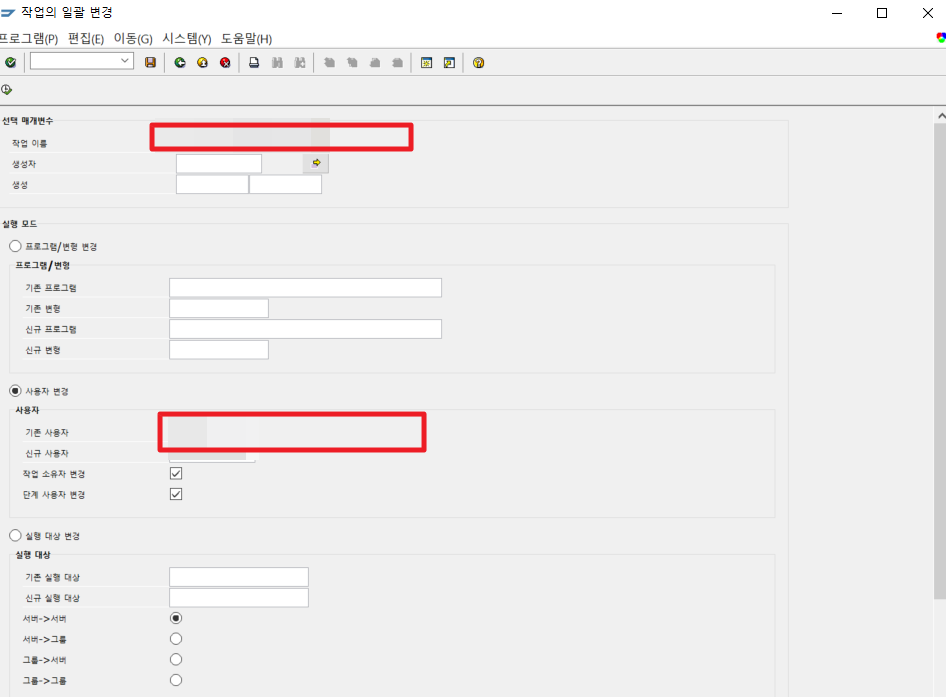This screenshot has height=697, width=946.
Task: Open the 도움말(H) menu
Action: coord(246,39)
